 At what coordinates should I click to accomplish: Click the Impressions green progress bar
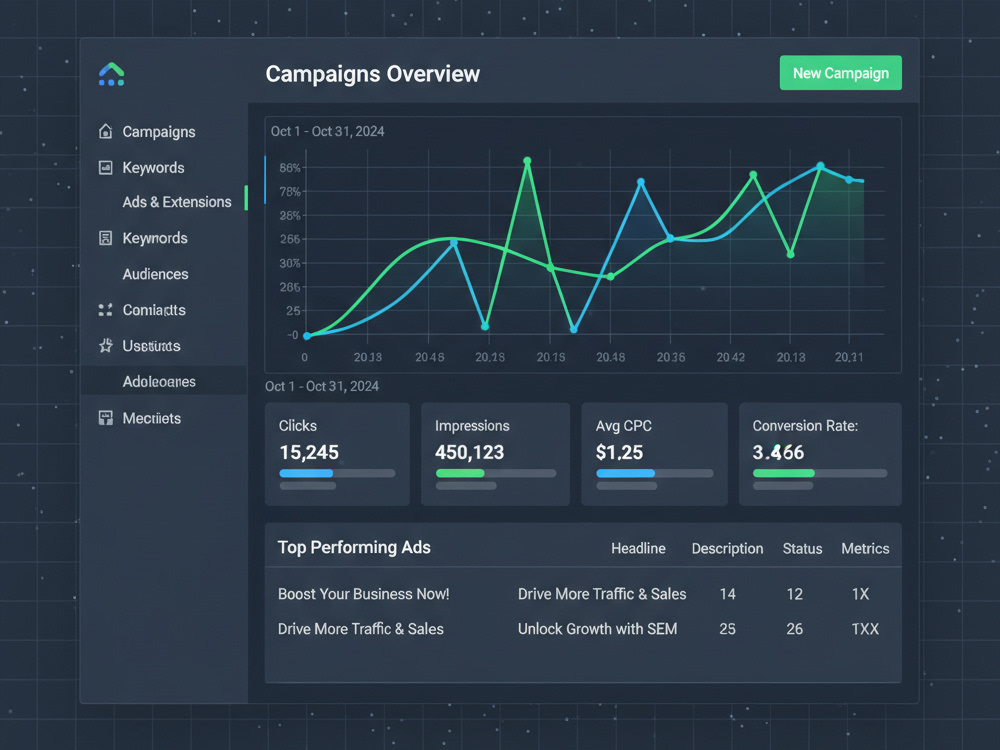click(x=460, y=473)
